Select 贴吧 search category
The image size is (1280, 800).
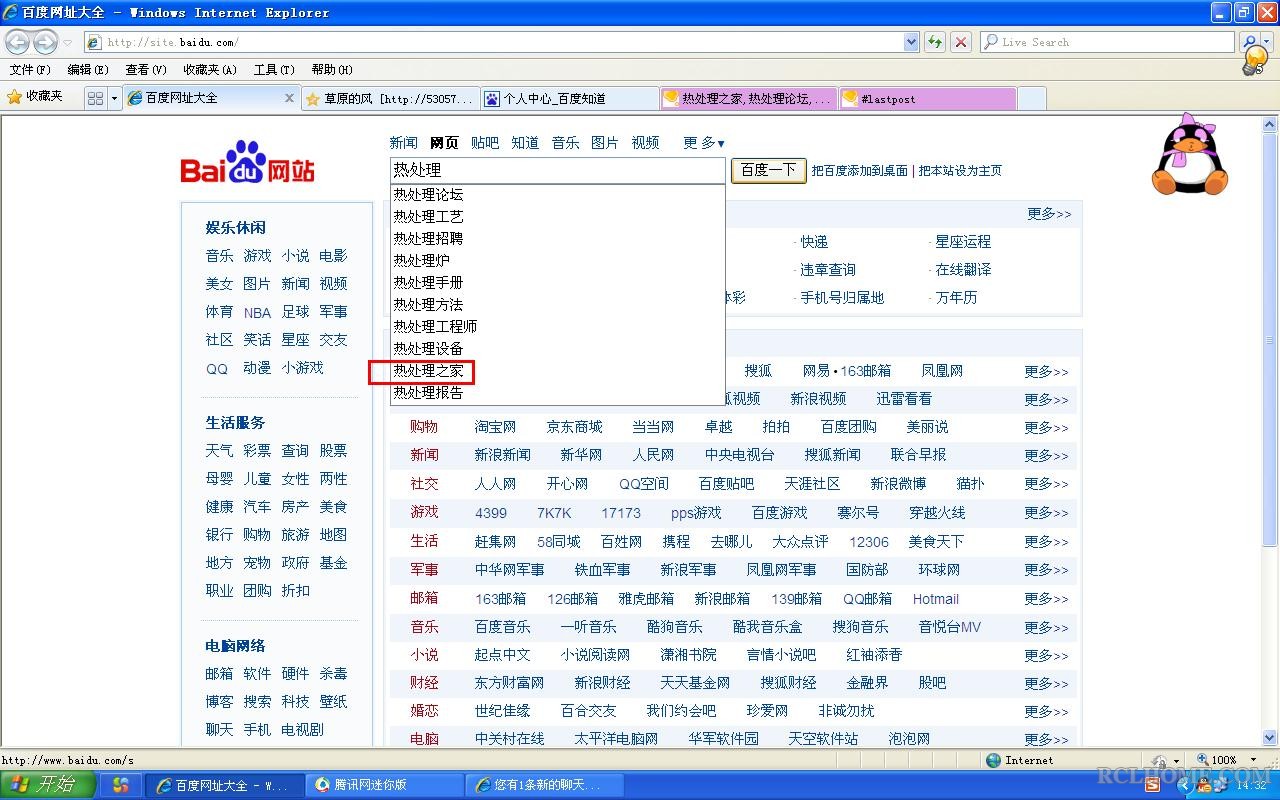[485, 143]
